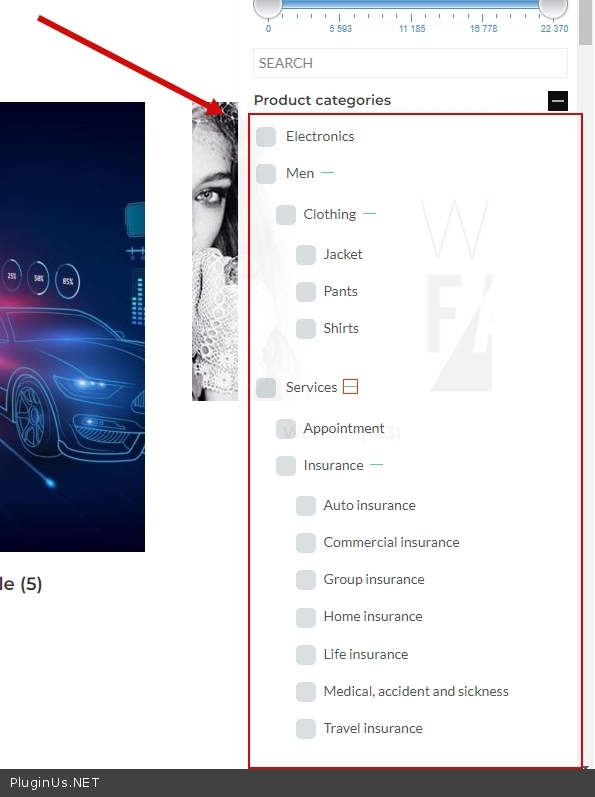The width and height of the screenshot is (595, 797).
Task: Click the right price slider handle
Action: [553, 7]
